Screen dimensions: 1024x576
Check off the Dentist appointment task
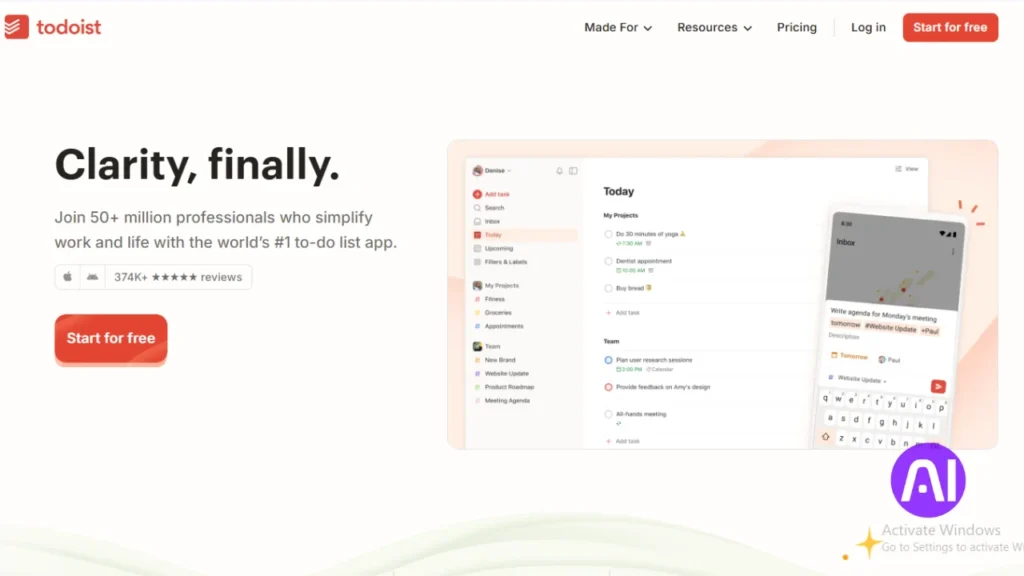point(609,260)
